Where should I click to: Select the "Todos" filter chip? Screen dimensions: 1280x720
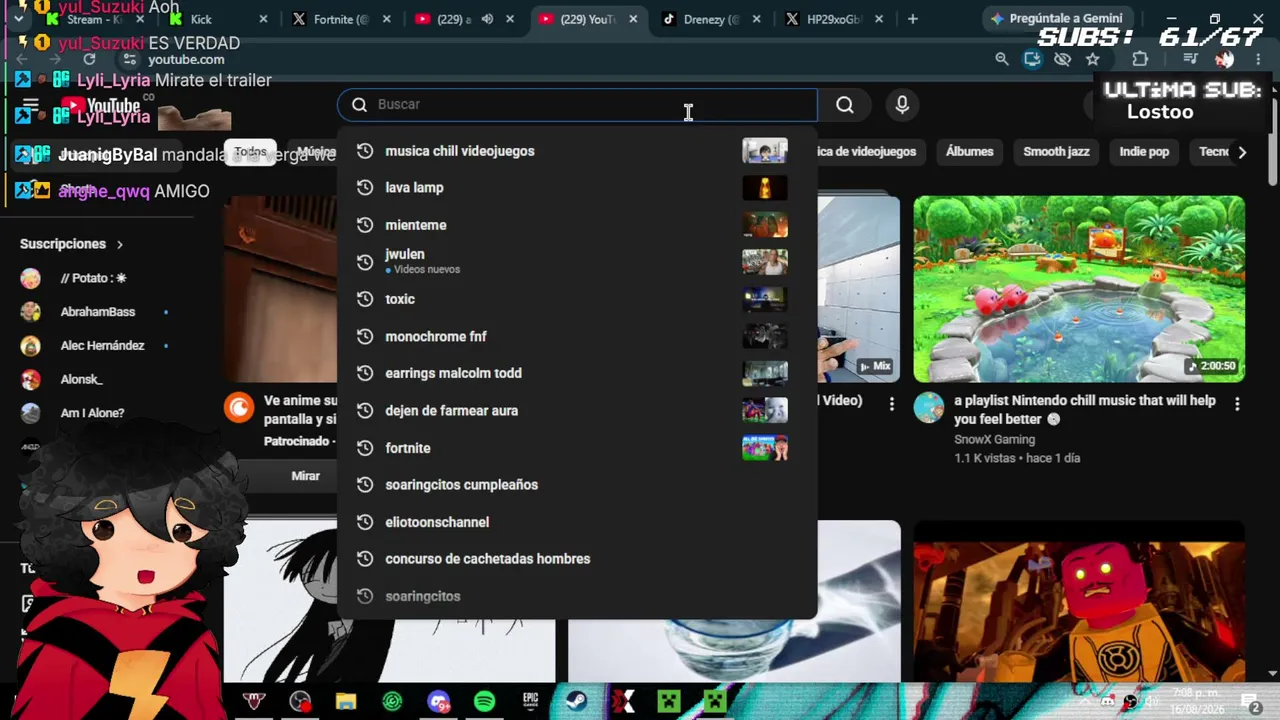(250, 152)
